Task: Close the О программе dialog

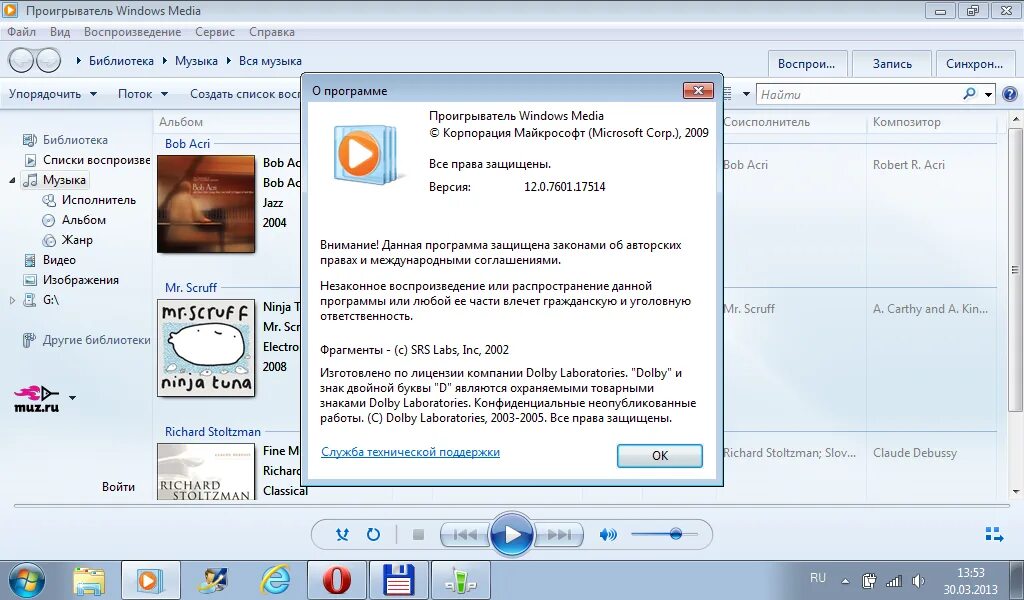Action: coord(698,90)
